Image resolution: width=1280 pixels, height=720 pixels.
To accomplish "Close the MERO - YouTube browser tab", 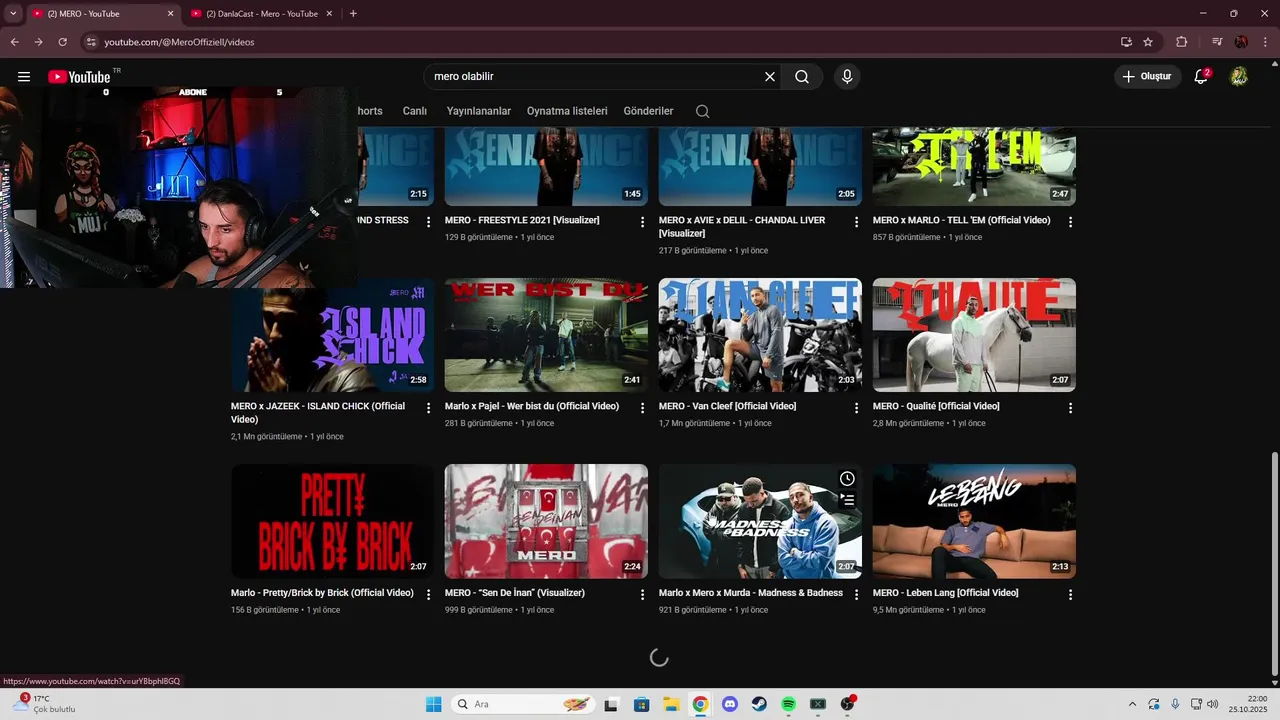I will pos(170,14).
